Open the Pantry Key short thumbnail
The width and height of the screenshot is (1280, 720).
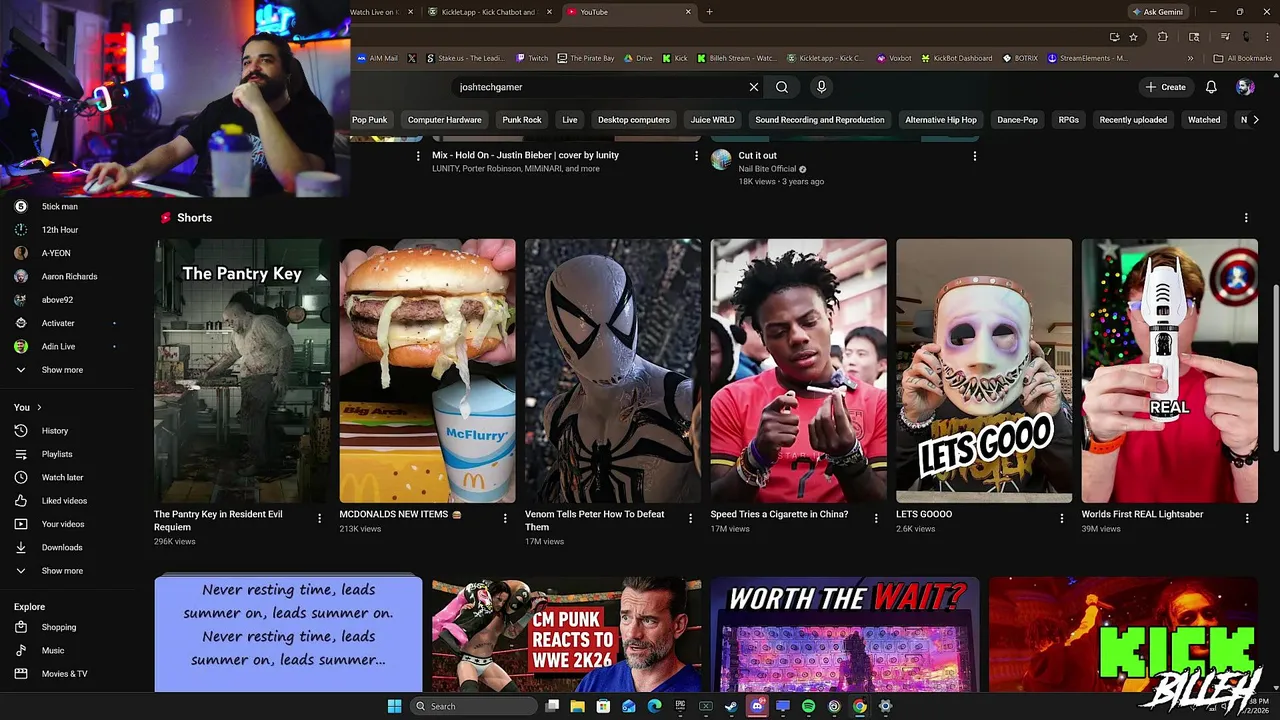[x=242, y=370]
